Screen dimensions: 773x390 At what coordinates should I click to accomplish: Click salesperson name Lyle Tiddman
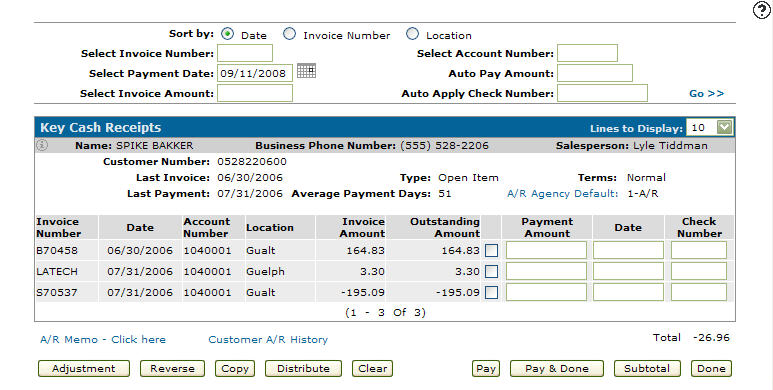[670, 146]
